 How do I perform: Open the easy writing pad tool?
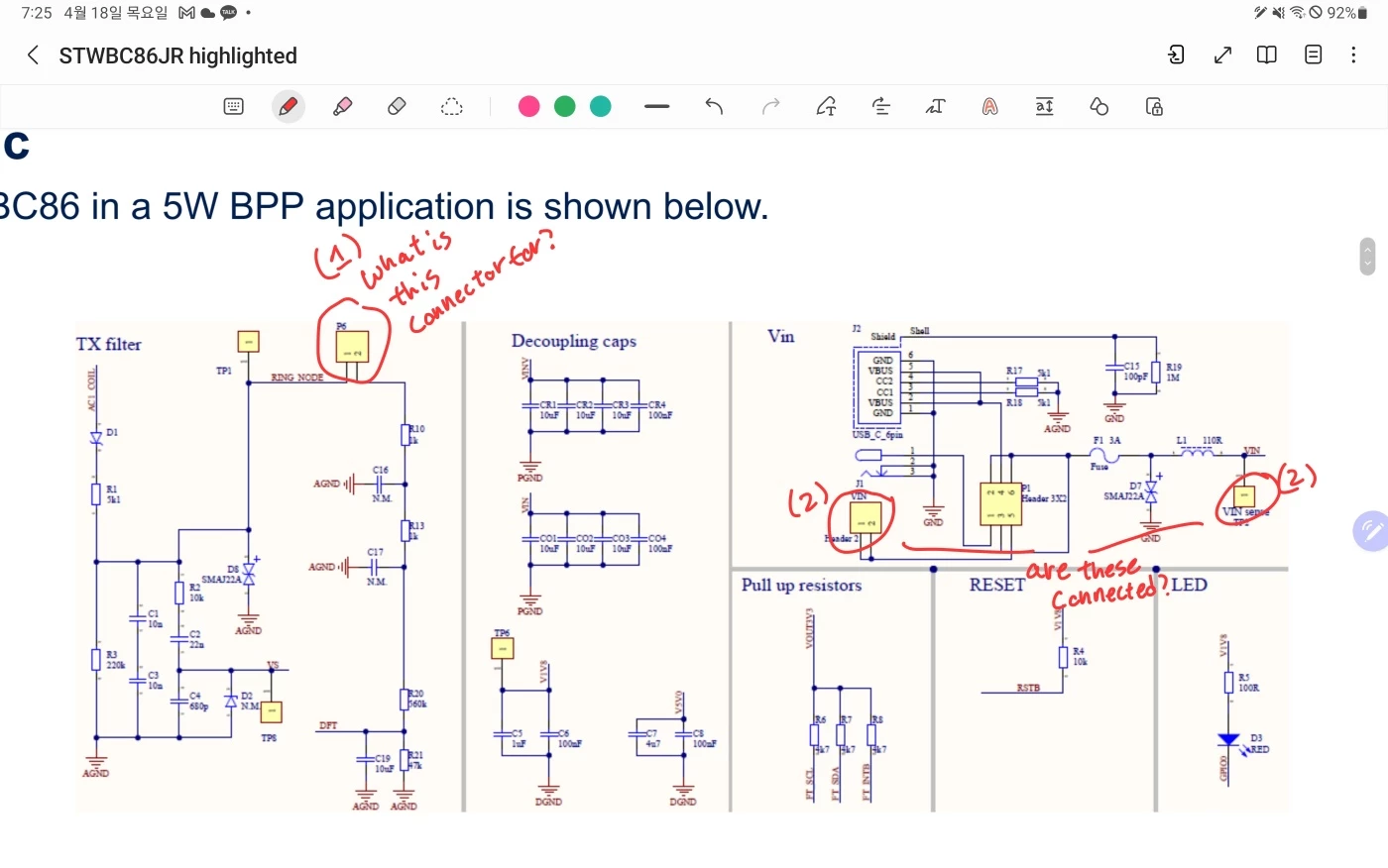[x=1044, y=106]
